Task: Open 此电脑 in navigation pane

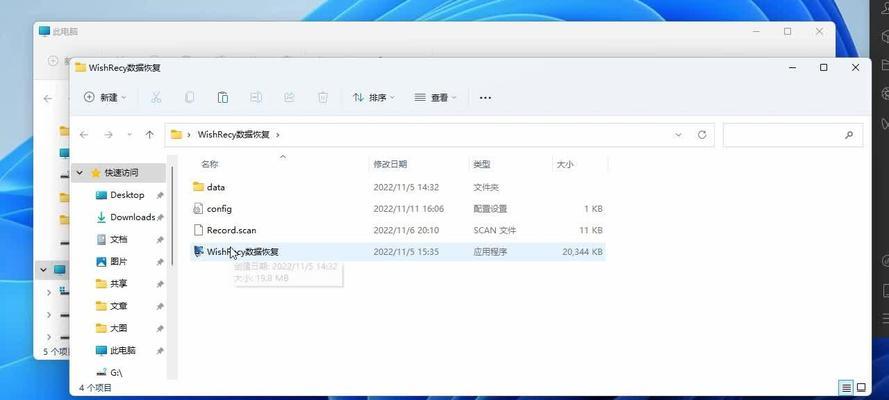Action: point(123,350)
